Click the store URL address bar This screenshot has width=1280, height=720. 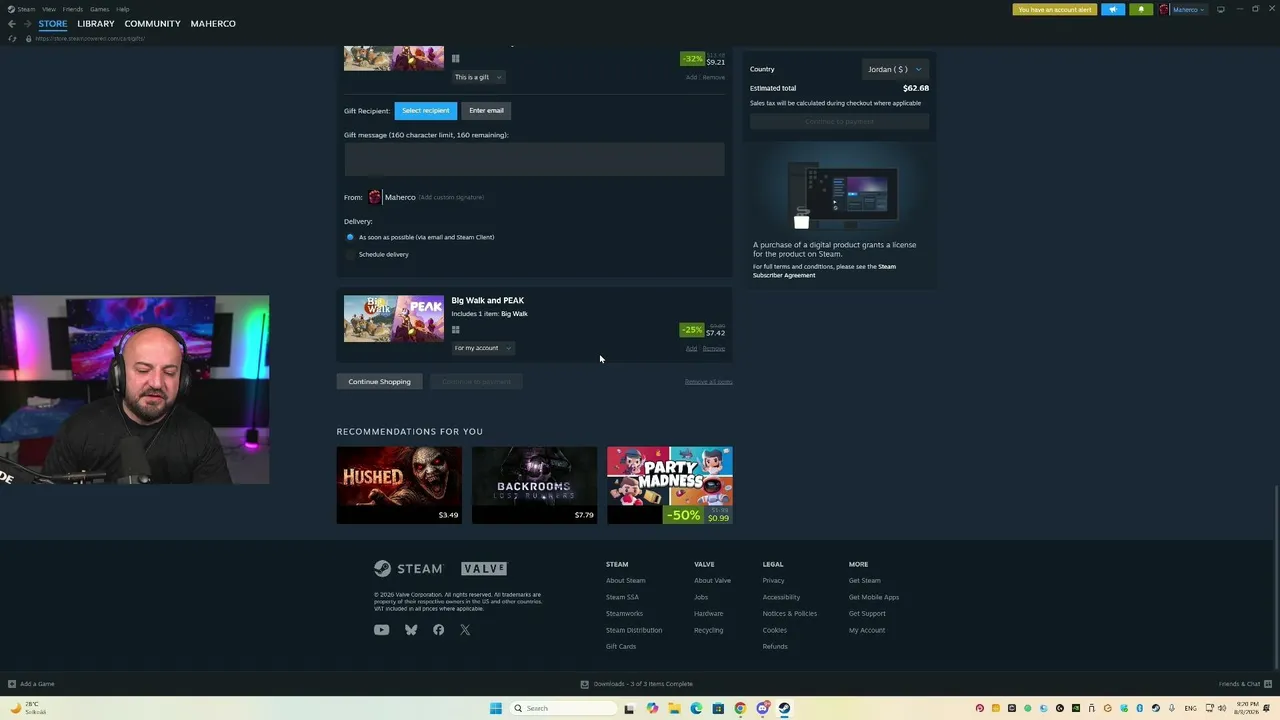tap(90, 38)
